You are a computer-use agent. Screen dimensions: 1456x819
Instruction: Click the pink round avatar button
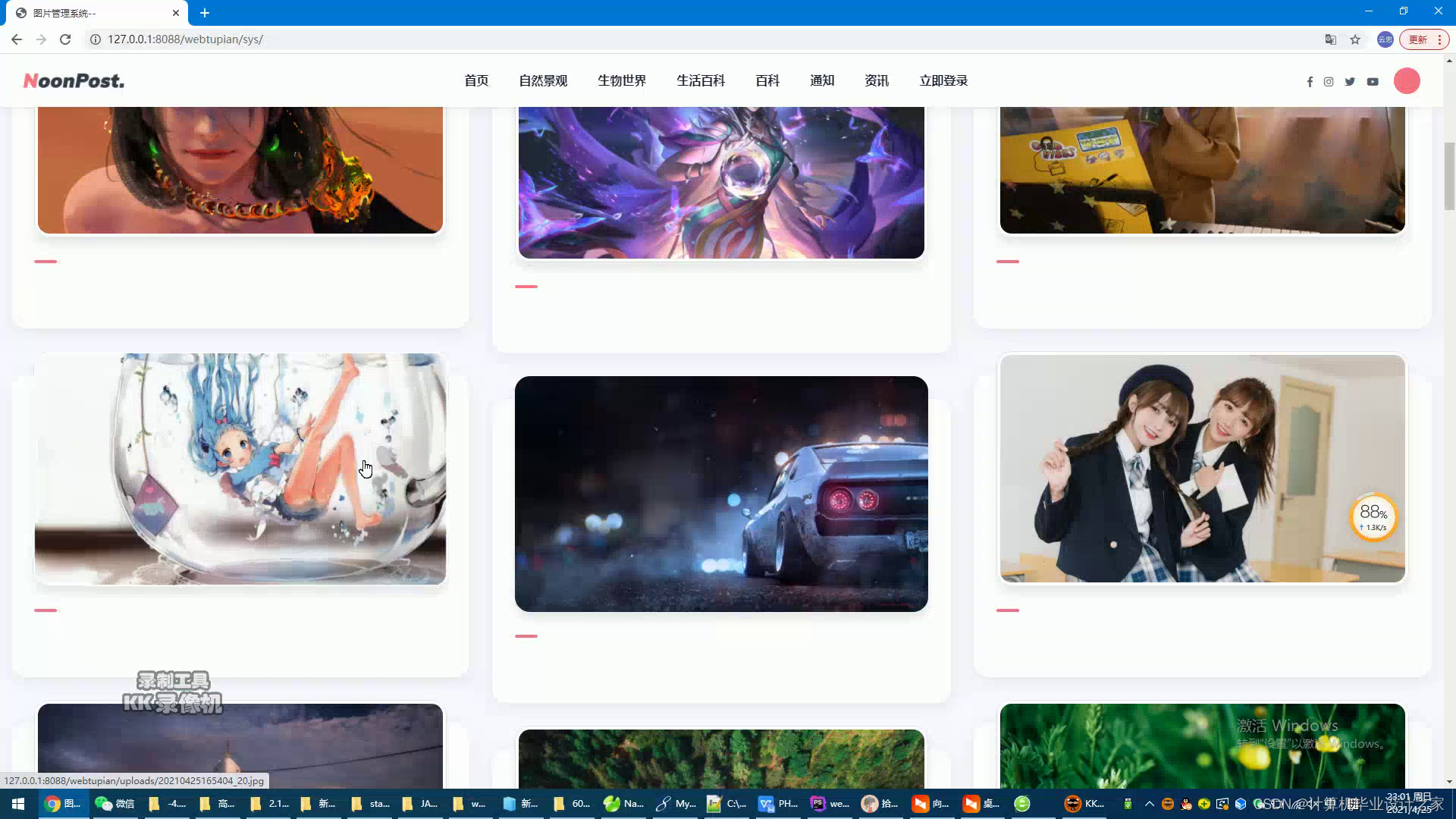[1407, 81]
